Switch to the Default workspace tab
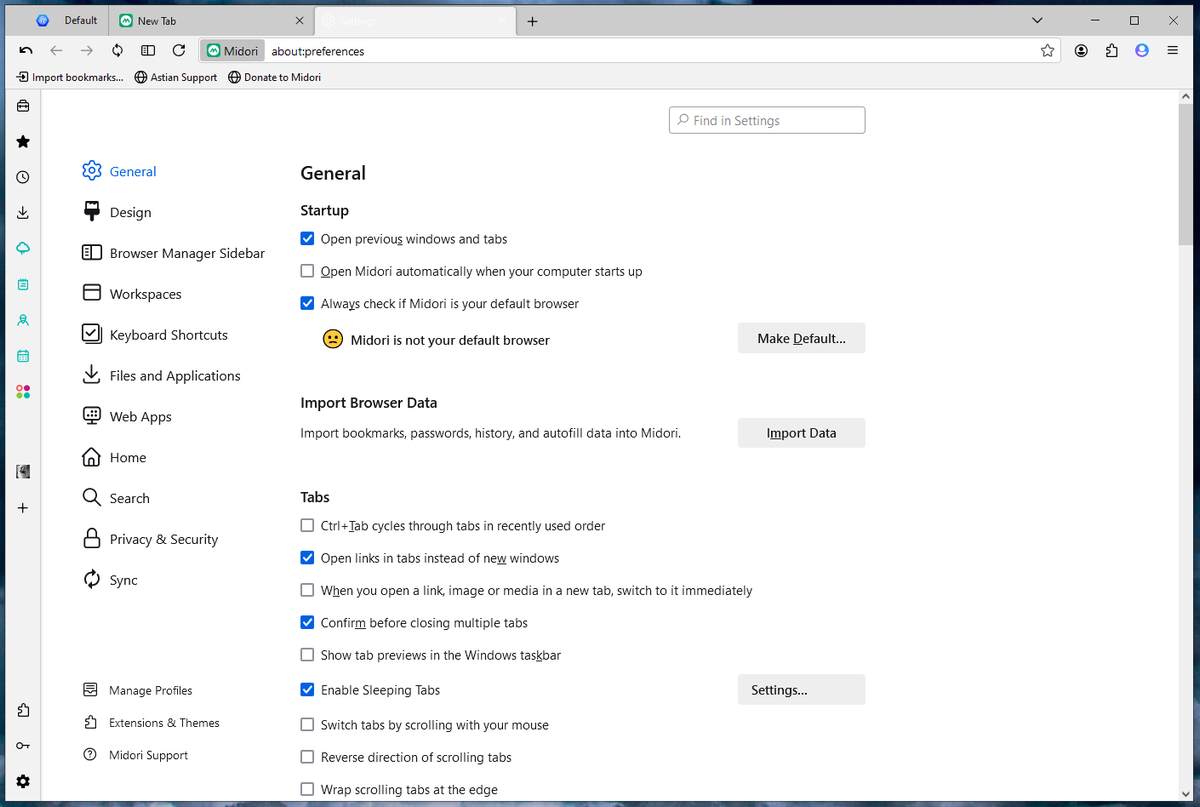 pyautogui.click(x=67, y=20)
